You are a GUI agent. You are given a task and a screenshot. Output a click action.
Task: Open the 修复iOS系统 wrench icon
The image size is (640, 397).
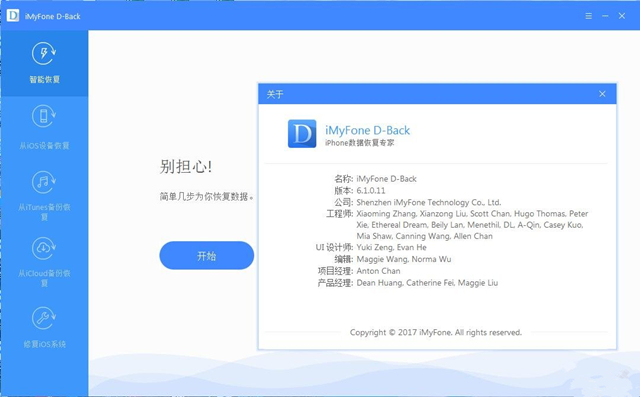click(x=44, y=318)
